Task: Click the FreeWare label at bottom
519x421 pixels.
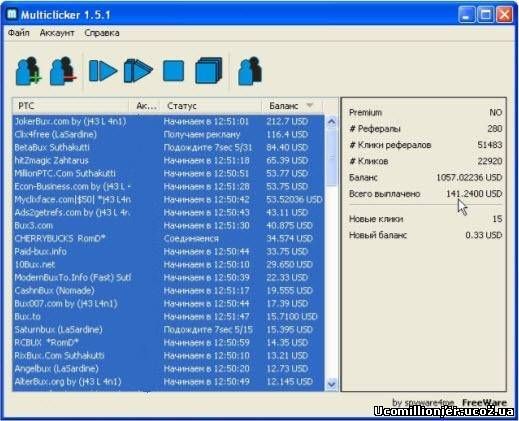Action: coord(484,402)
